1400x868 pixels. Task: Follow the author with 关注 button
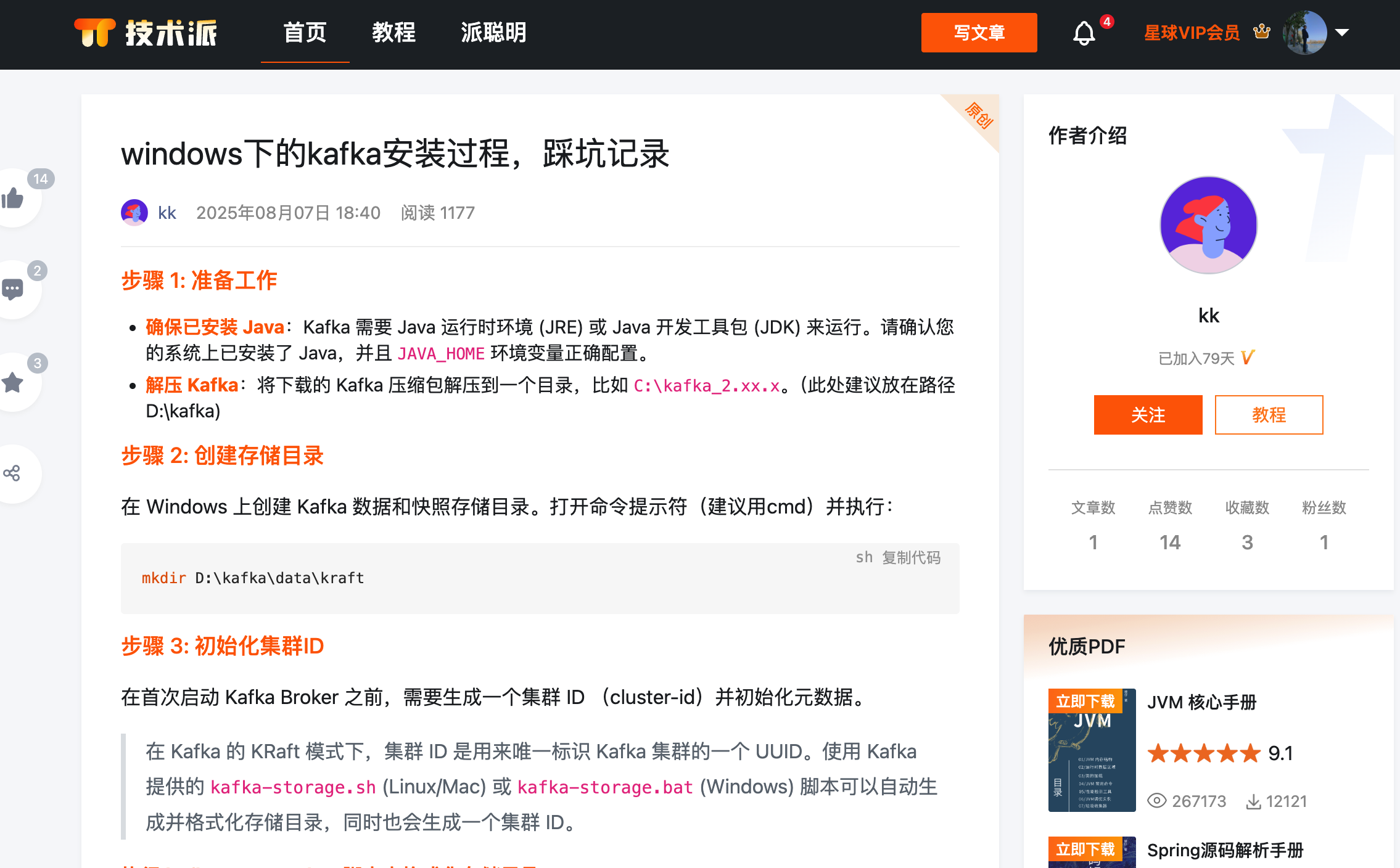click(1148, 415)
